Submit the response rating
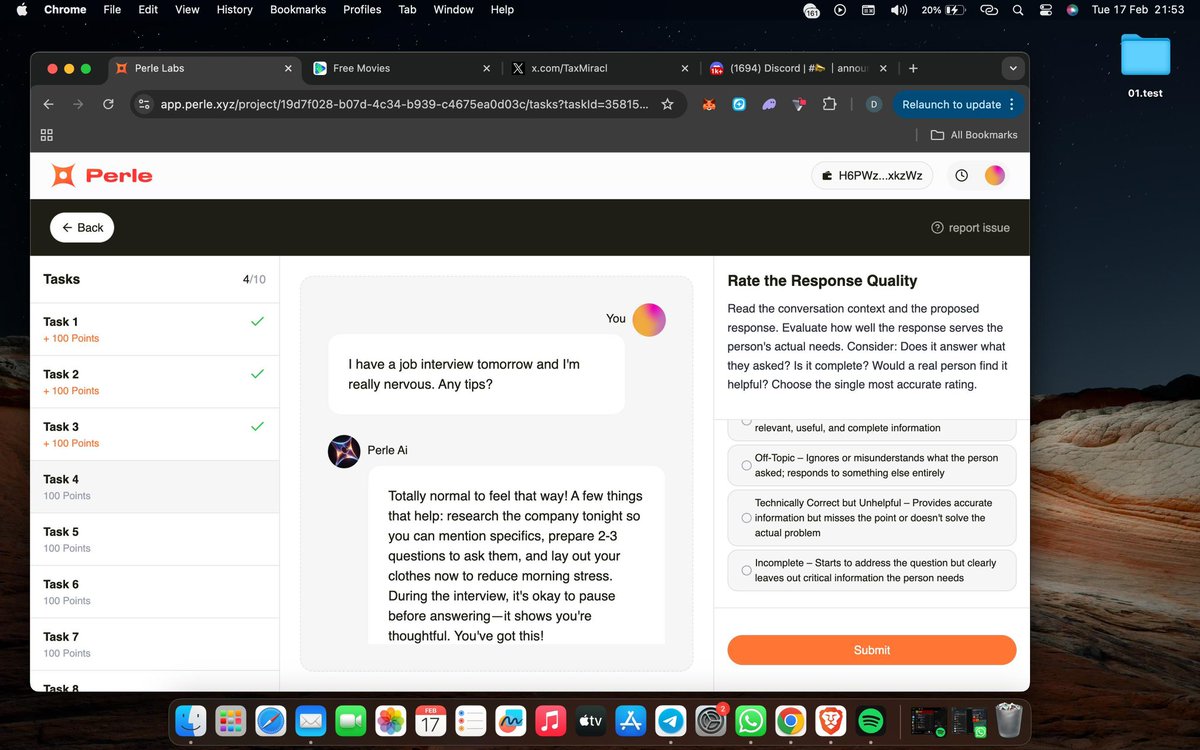Screen dimensions: 1200x750 (x=871, y=650)
